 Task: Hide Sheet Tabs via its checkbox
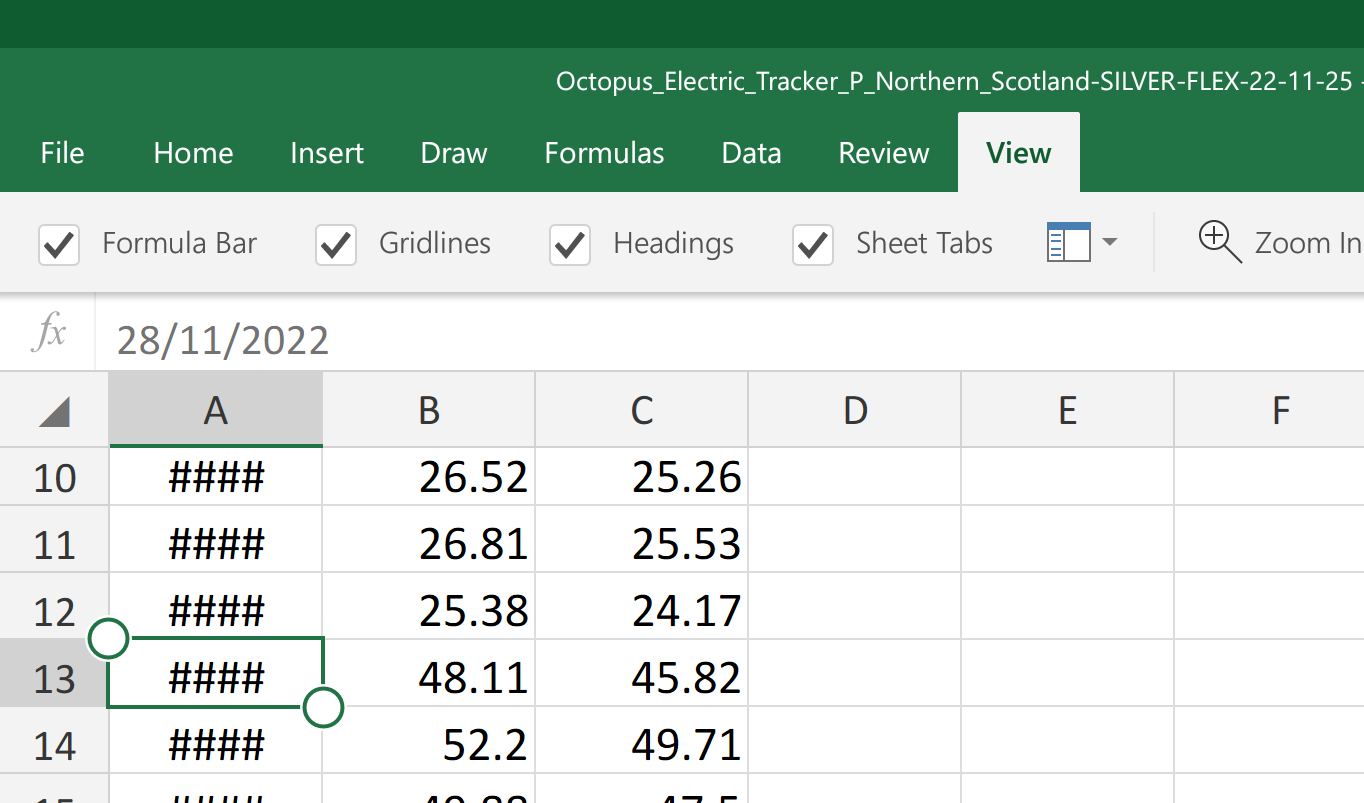(813, 244)
